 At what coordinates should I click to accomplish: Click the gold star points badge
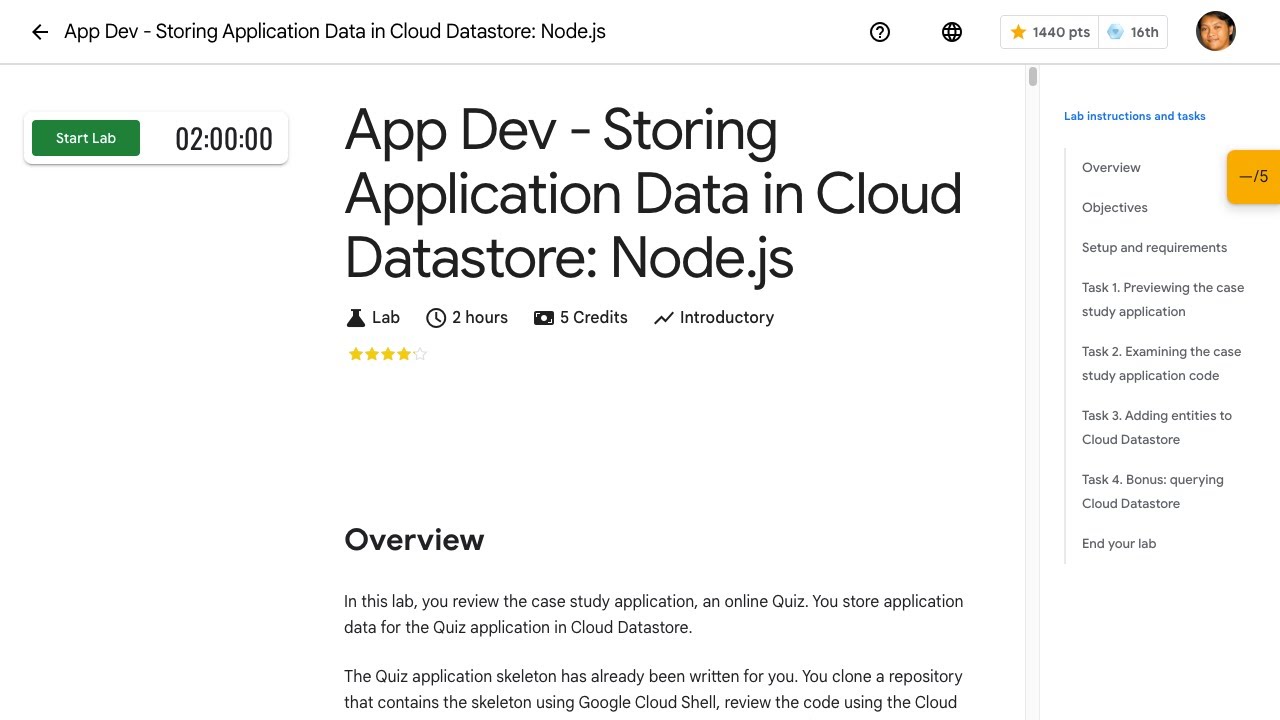pos(1019,32)
